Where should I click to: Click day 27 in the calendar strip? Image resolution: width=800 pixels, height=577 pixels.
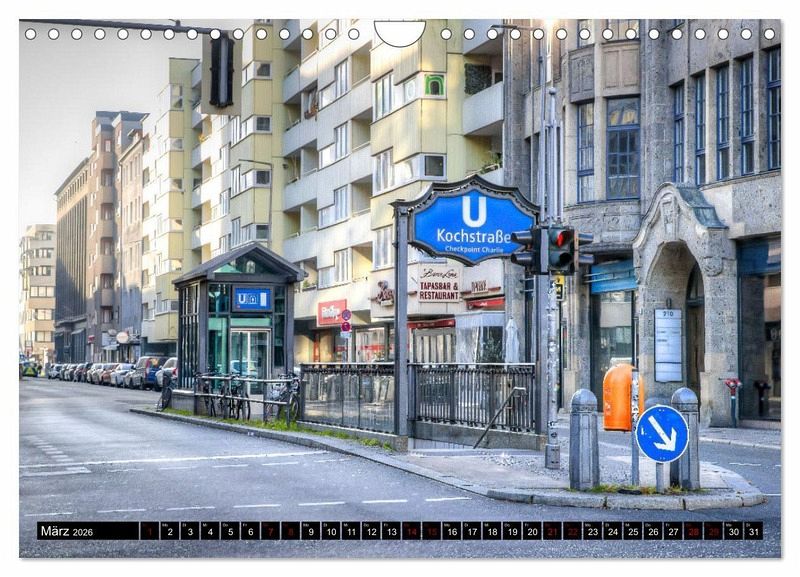[x=673, y=531]
